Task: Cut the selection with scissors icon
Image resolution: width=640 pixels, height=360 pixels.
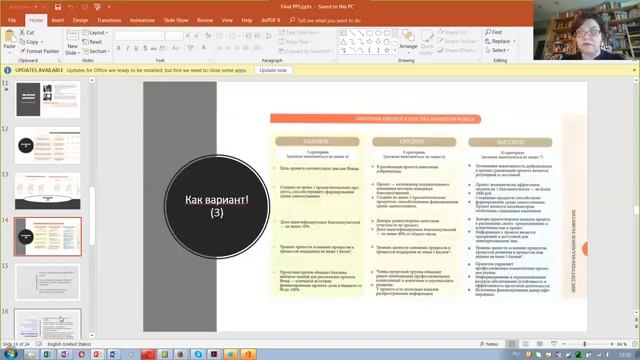Action: (27, 32)
